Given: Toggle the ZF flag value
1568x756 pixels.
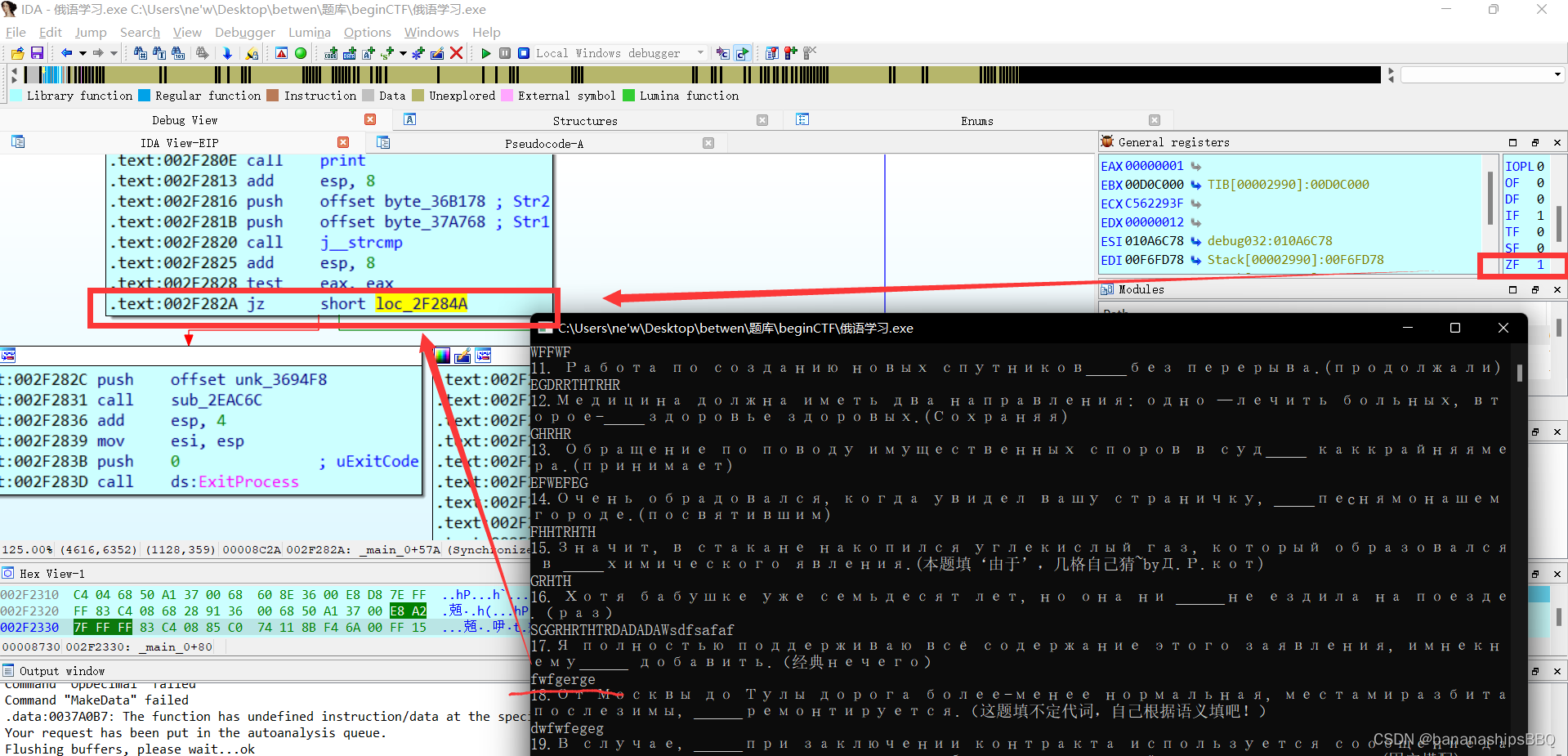Looking at the screenshot, I should click(x=1540, y=265).
